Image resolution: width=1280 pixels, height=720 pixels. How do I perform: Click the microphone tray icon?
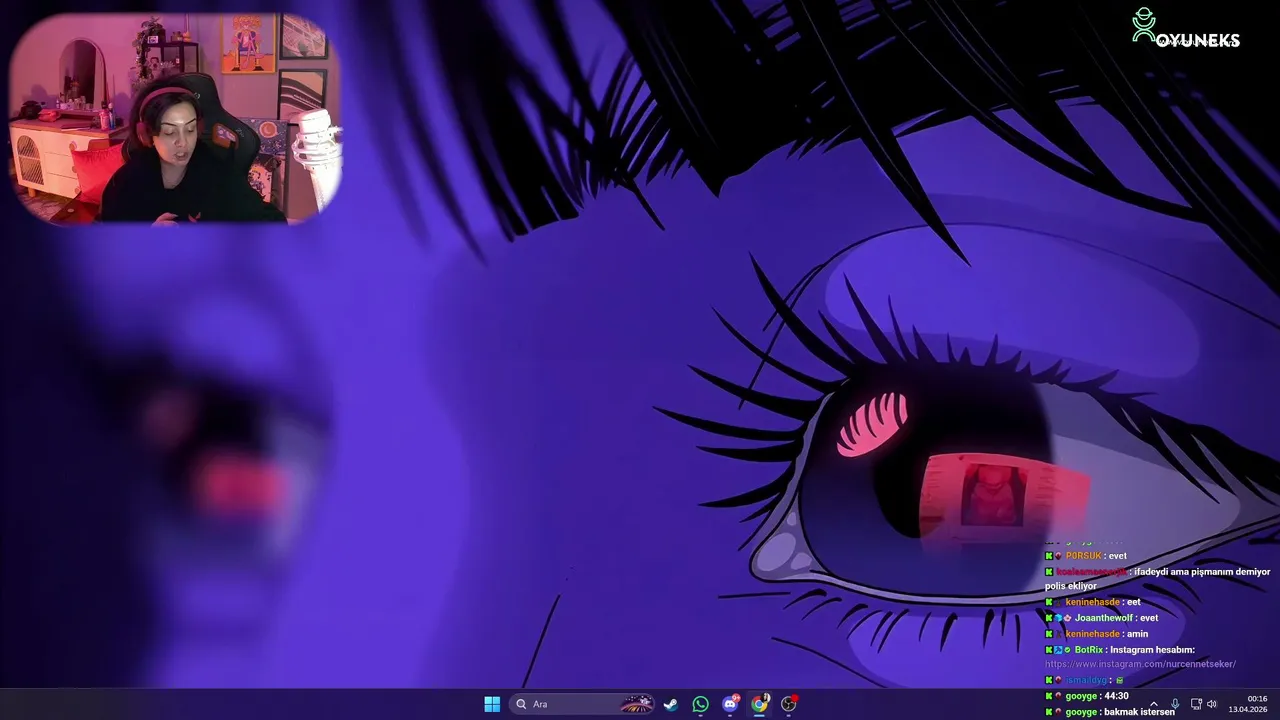[1175, 704]
